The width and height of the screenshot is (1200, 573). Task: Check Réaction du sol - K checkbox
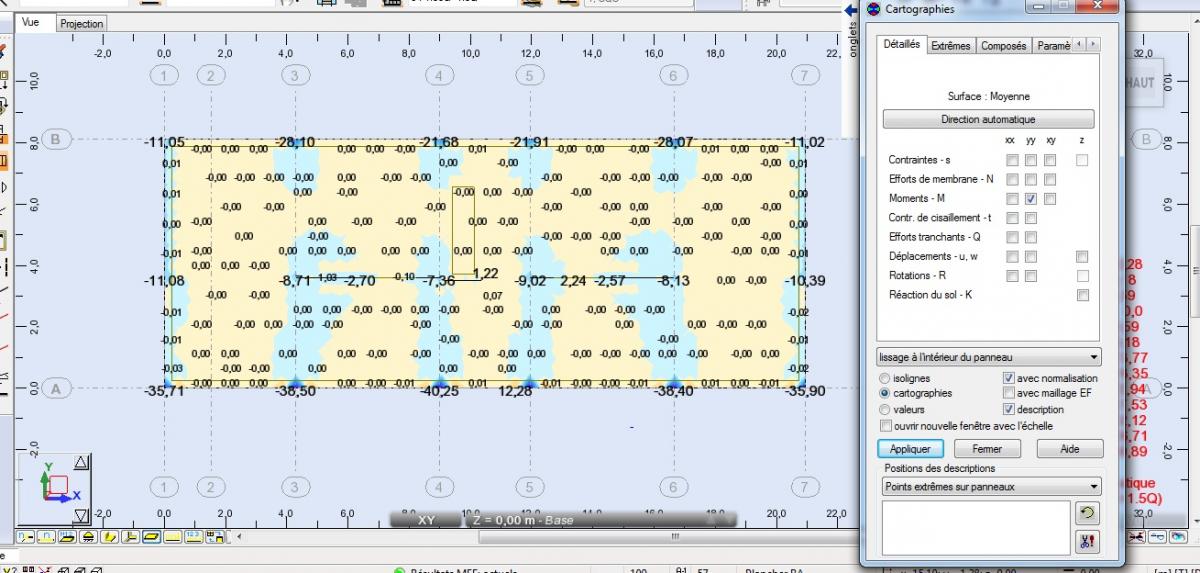coord(1083,295)
